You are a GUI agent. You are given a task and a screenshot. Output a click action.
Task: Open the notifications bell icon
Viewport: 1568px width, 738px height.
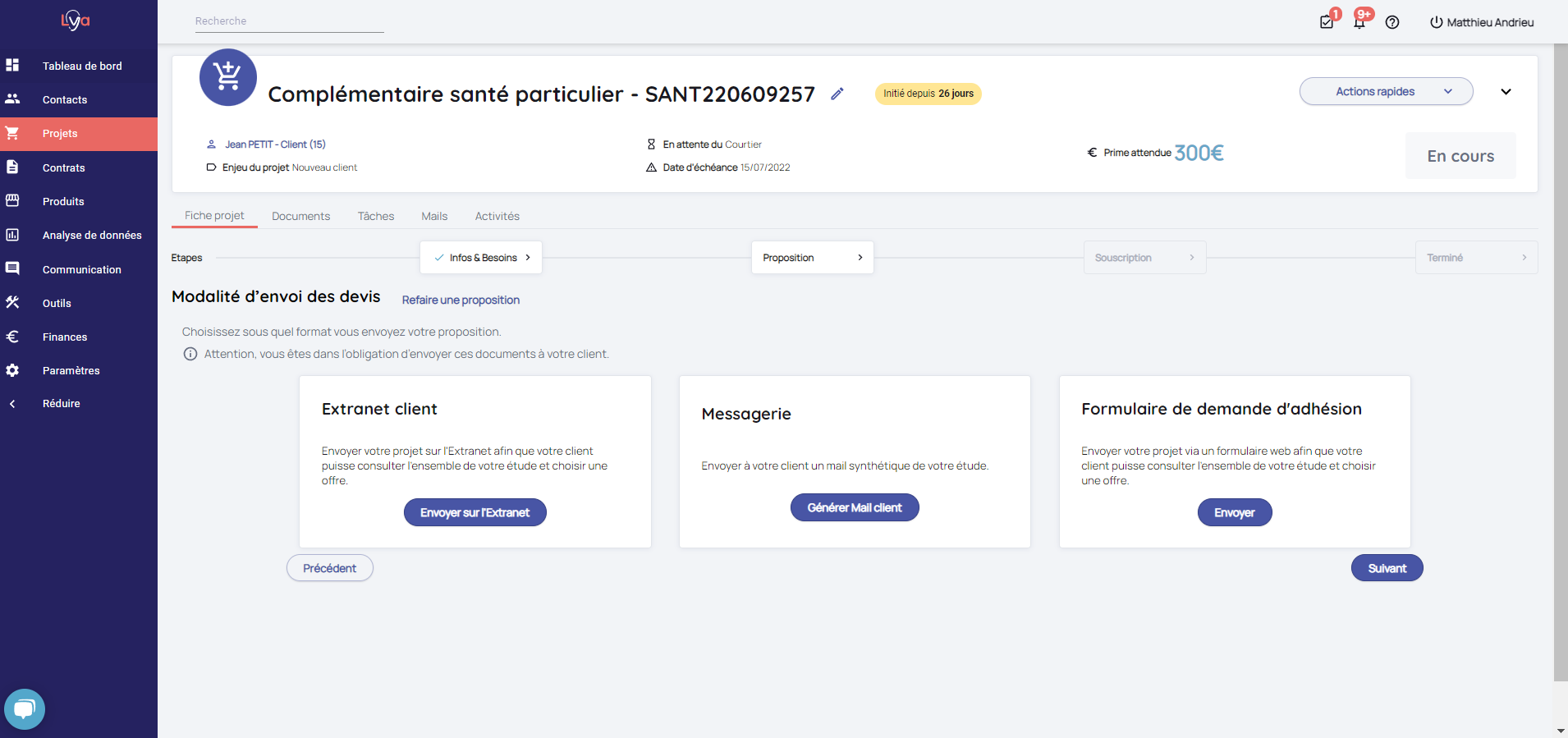tap(1359, 22)
